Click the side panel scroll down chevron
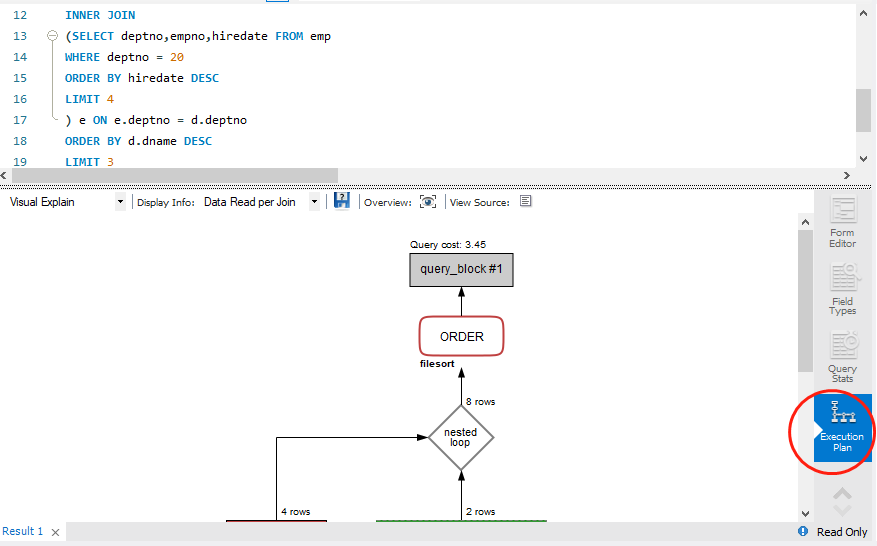 click(842, 510)
